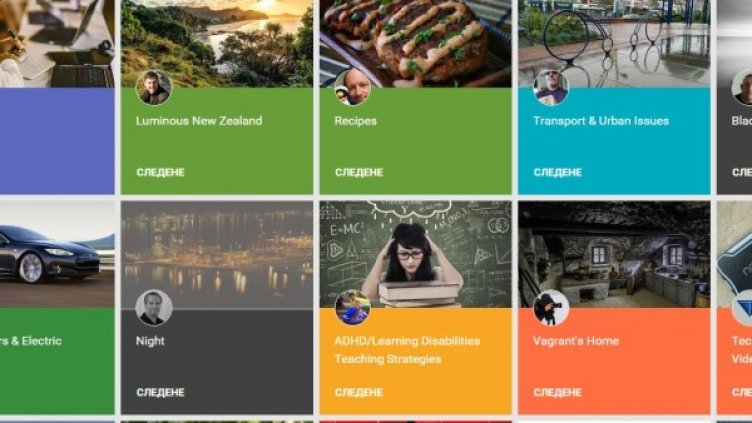This screenshot has height=423, width=752.
Task: Click the ADHD/Learning Disabilities owner avatar
Action: [352, 308]
